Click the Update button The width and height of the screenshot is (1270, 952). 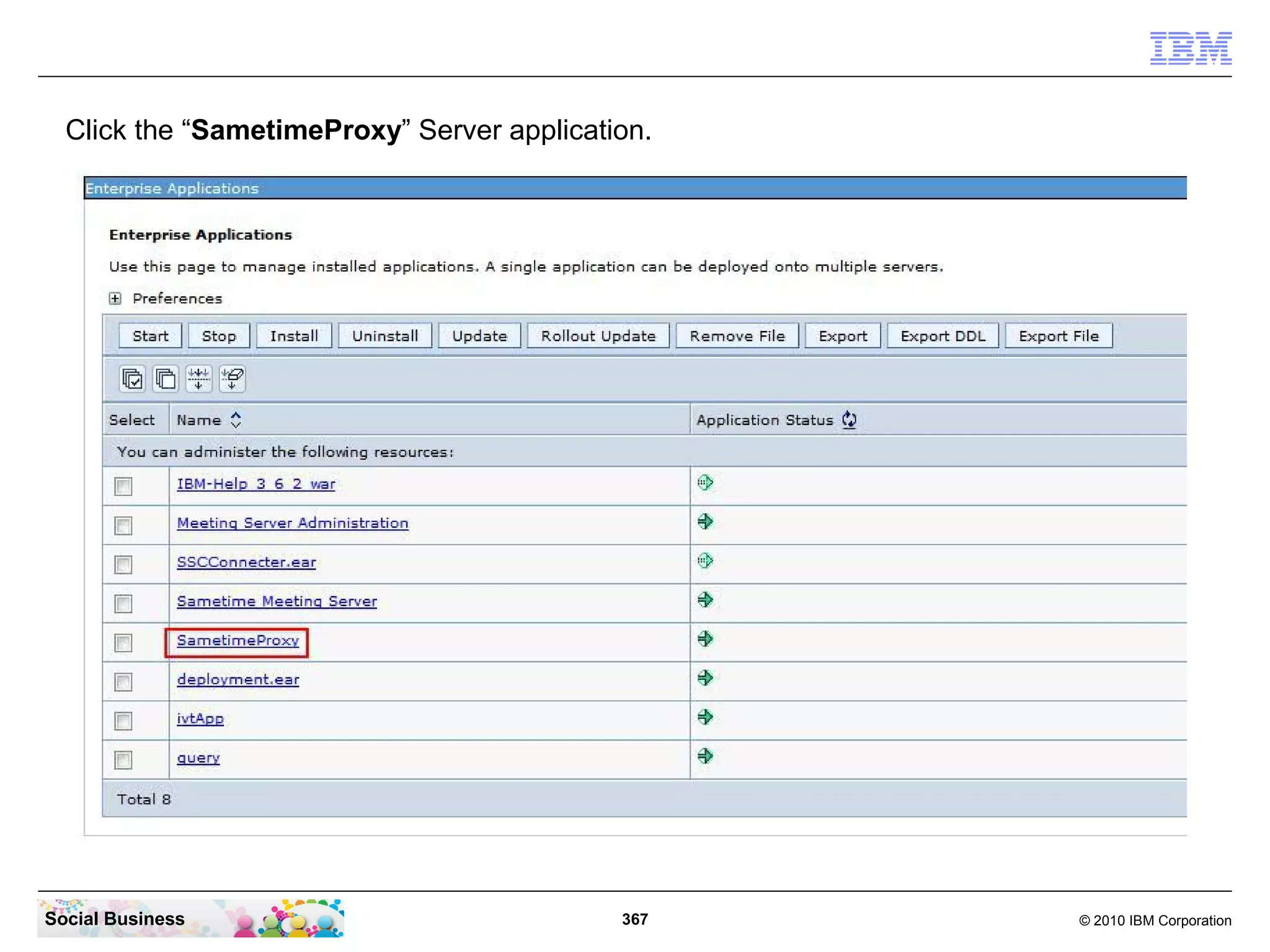pos(479,336)
